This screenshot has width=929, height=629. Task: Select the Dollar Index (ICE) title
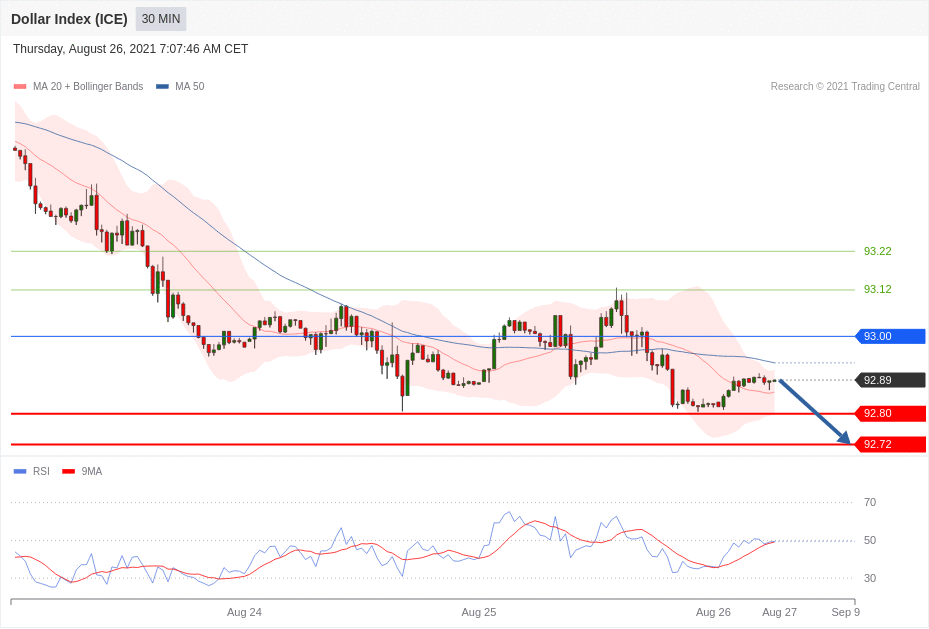pyautogui.click(x=69, y=19)
